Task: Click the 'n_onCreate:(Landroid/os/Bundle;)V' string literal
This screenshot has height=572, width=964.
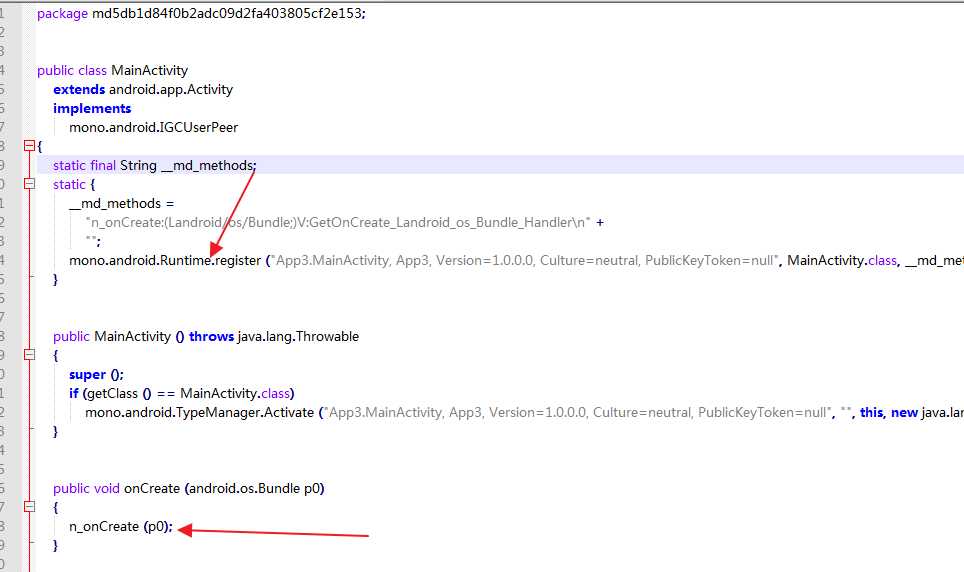Action: pos(338,223)
